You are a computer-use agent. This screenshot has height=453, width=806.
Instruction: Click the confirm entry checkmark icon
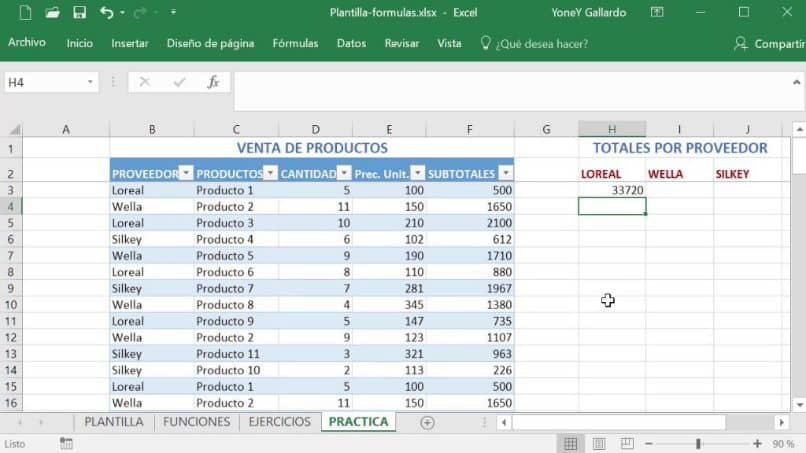coord(179,82)
